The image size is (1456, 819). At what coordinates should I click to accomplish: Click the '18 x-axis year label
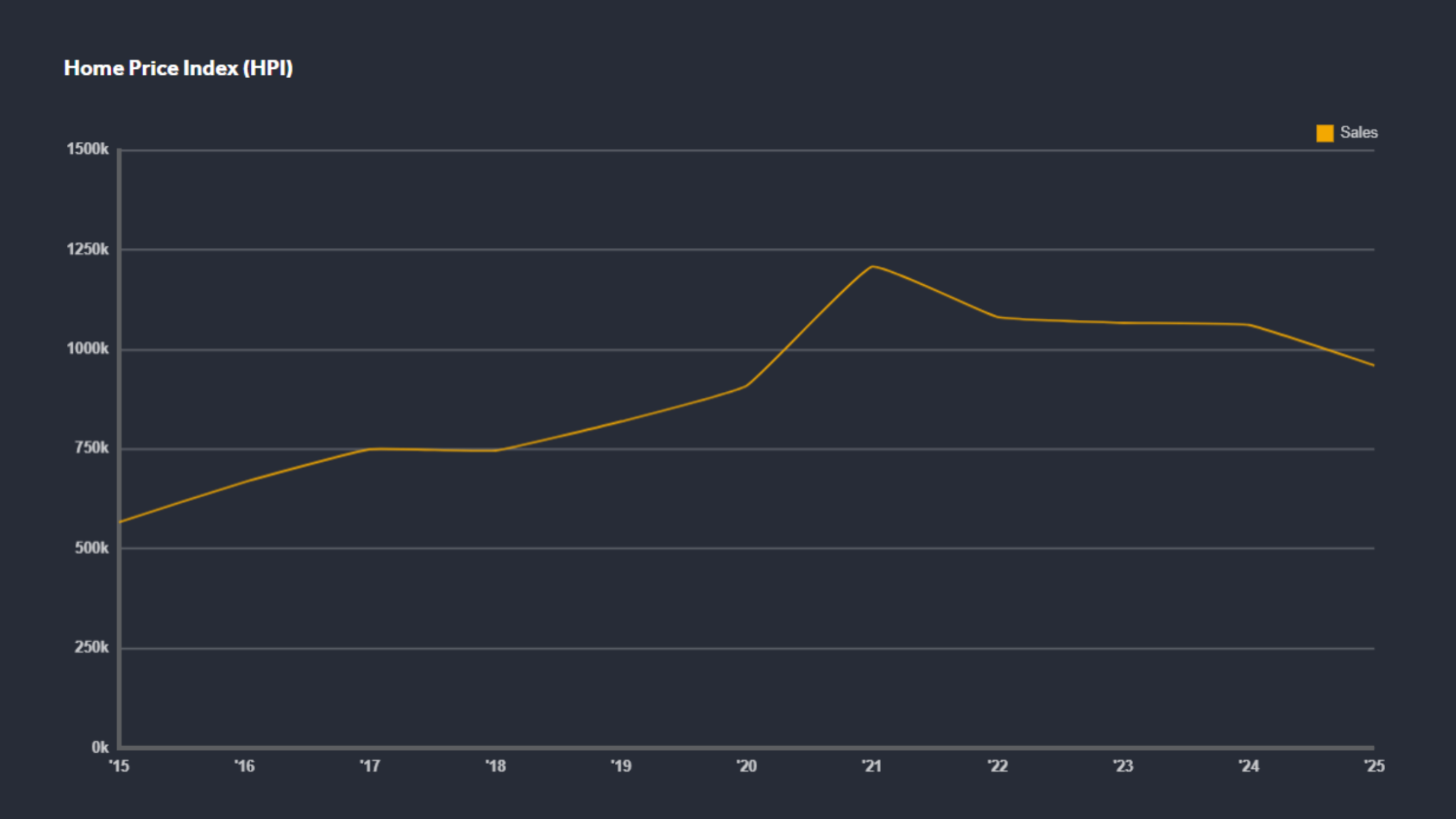click(495, 766)
